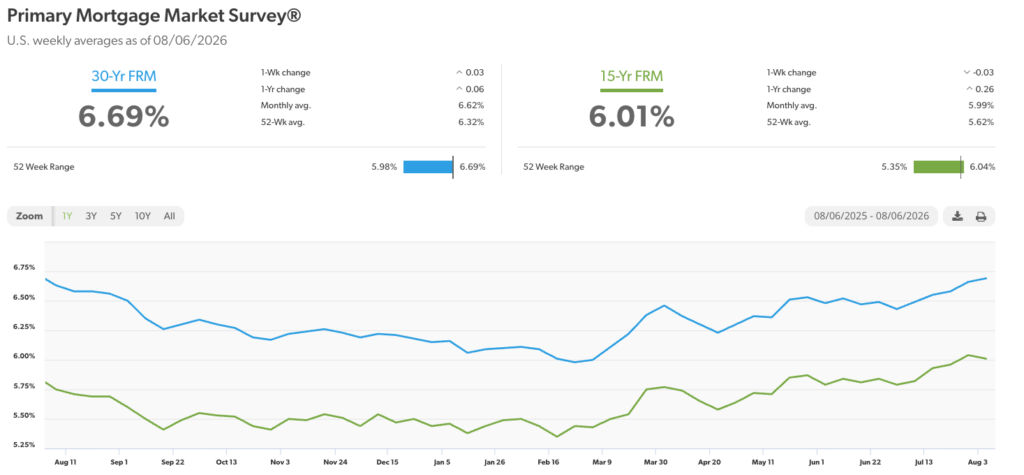1024x475 pixels.
Task: Click the 6.75% y-axis label
Action: 25,268
